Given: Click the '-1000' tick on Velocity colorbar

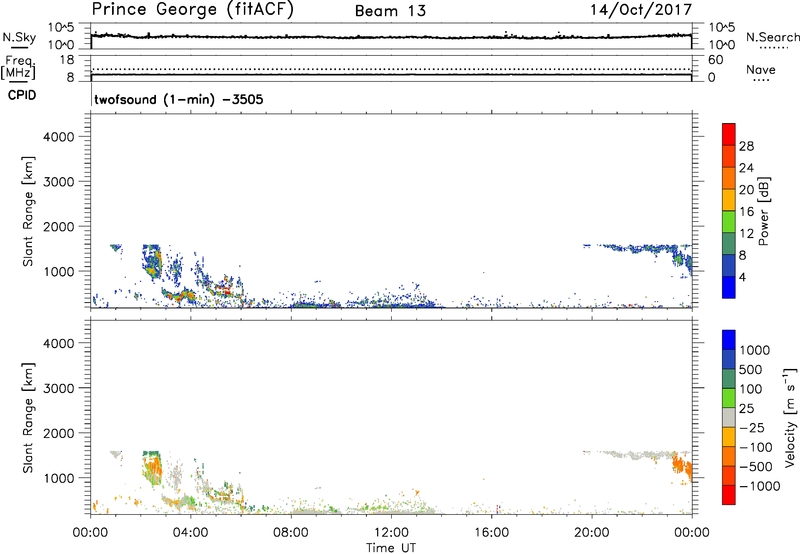Looking at the screenshot, I should coord(759,486).
